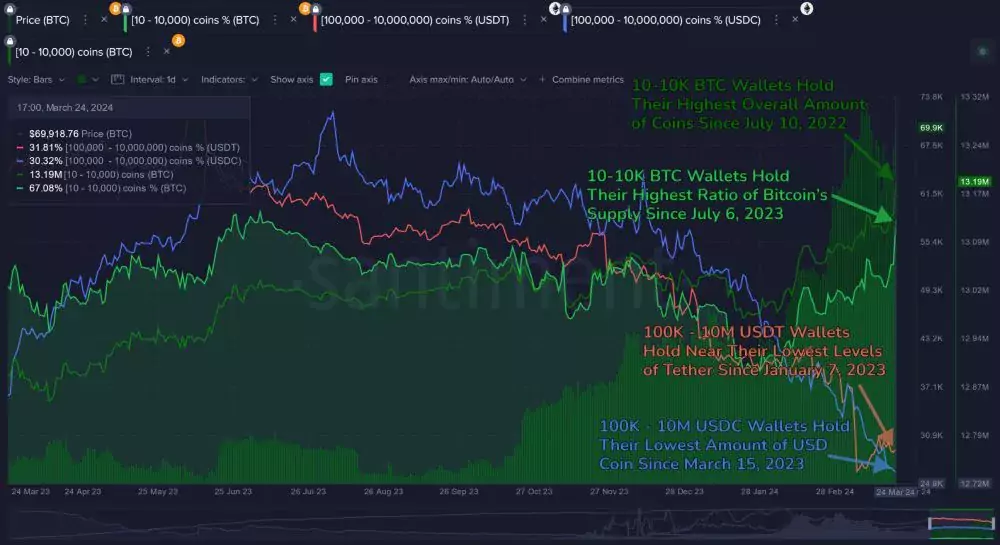Screen dimensions: 1000x545
Task: Click the 27 Nov 23 date label
Action: [609, 491]
